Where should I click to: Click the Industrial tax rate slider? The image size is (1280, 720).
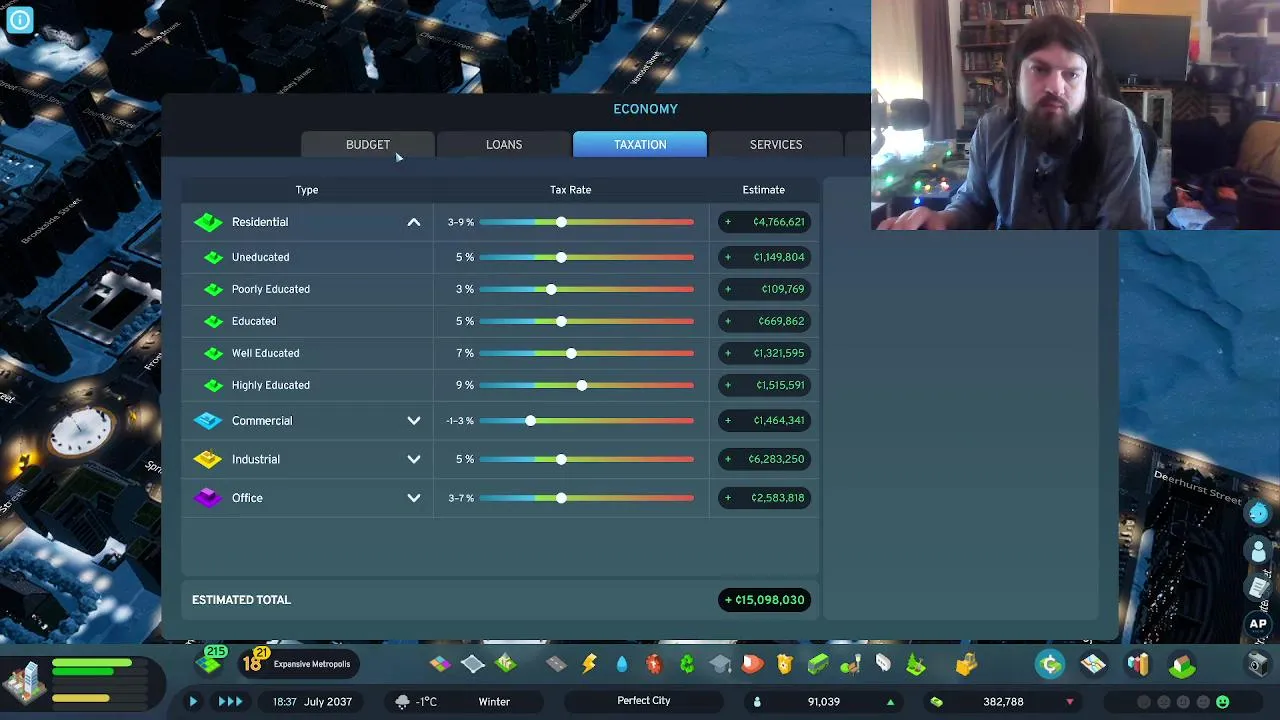(587, 459)
